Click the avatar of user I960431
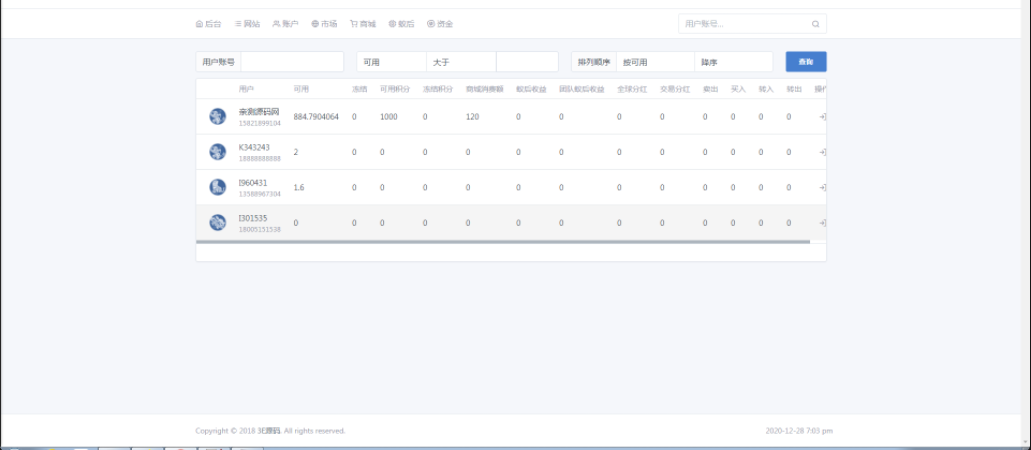The image size is (1031, 450). (218, 188)
